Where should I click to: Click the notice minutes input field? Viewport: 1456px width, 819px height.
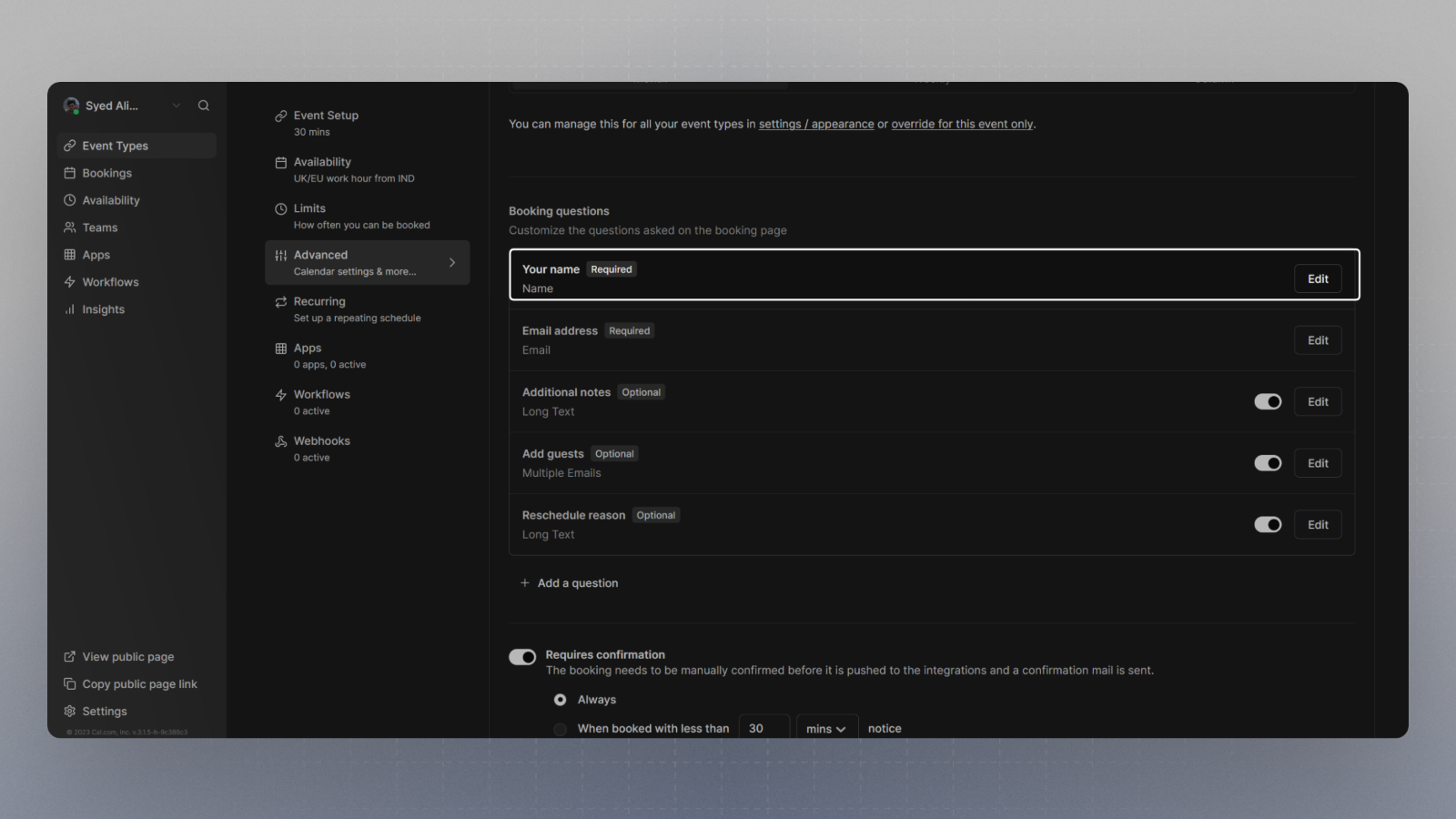[x=763, y=728]
